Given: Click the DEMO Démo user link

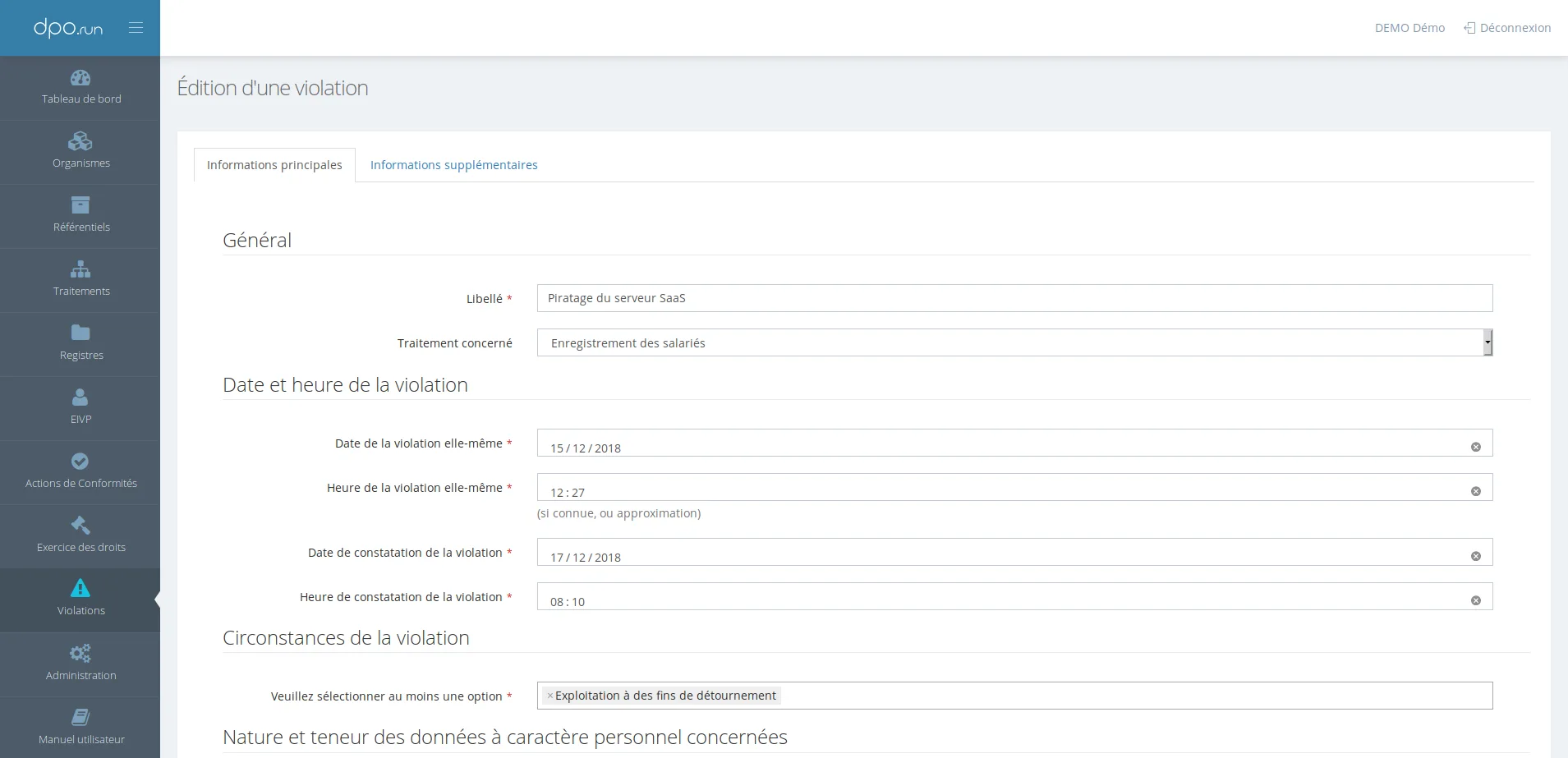Looking at the screenshot, I should tap(1409, 28).
